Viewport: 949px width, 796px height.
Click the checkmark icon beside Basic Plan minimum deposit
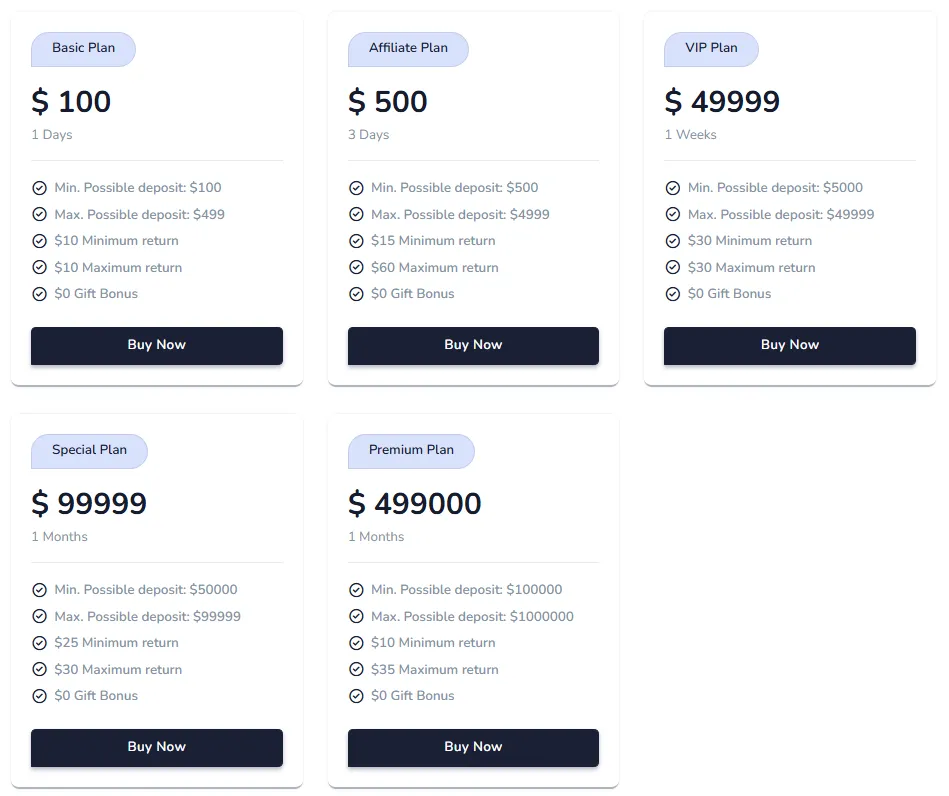[x=40, y=187]
